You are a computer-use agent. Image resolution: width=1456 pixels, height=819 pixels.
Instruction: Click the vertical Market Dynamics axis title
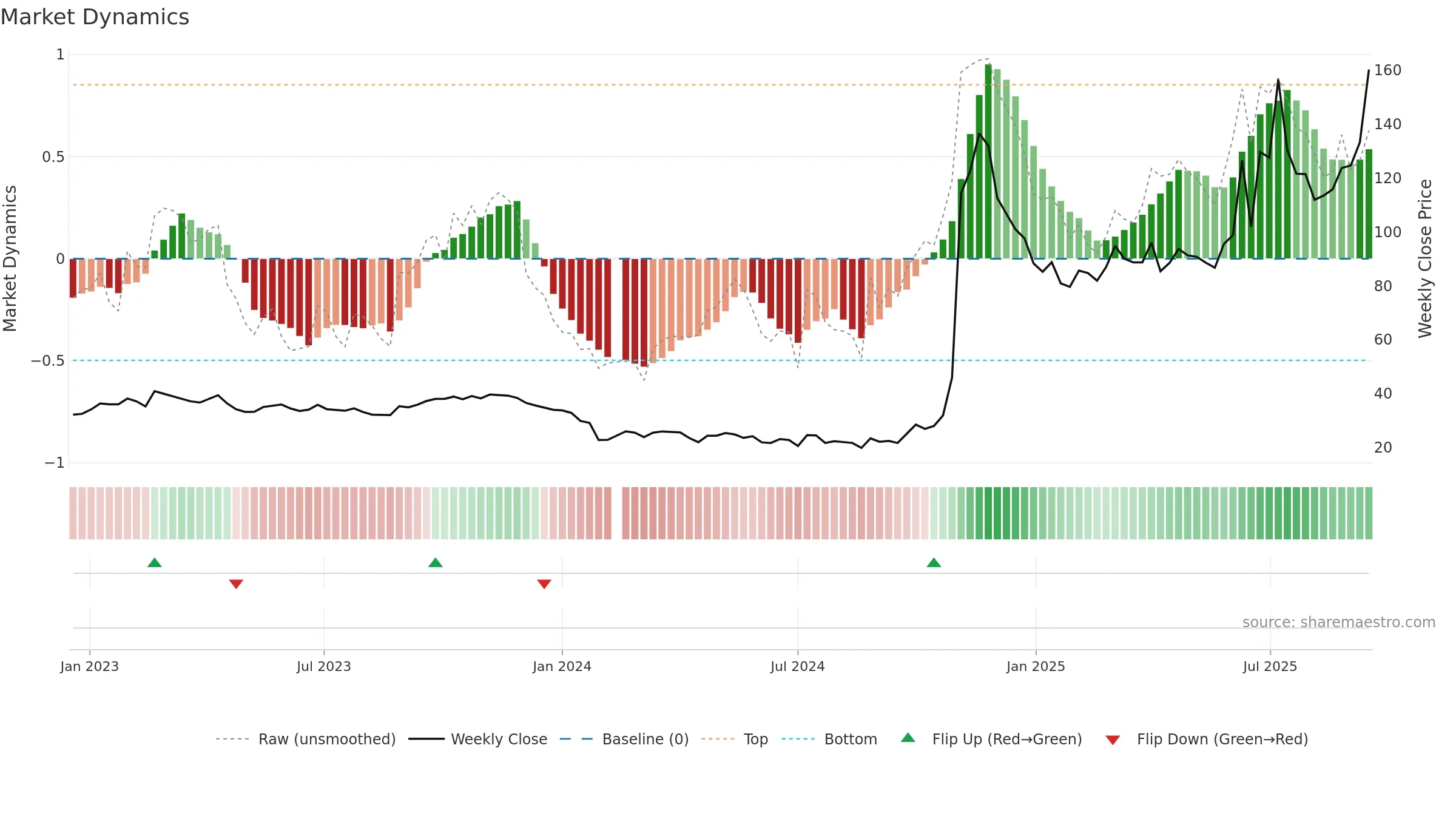(x=10, y=258)
